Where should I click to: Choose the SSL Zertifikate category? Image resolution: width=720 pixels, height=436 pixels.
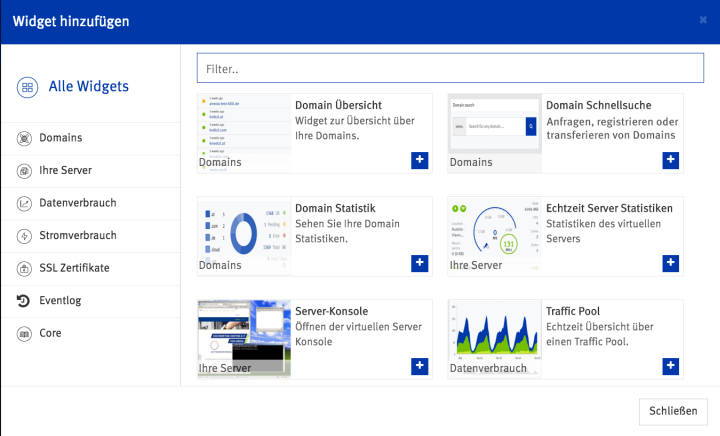[x=74, y=268]
